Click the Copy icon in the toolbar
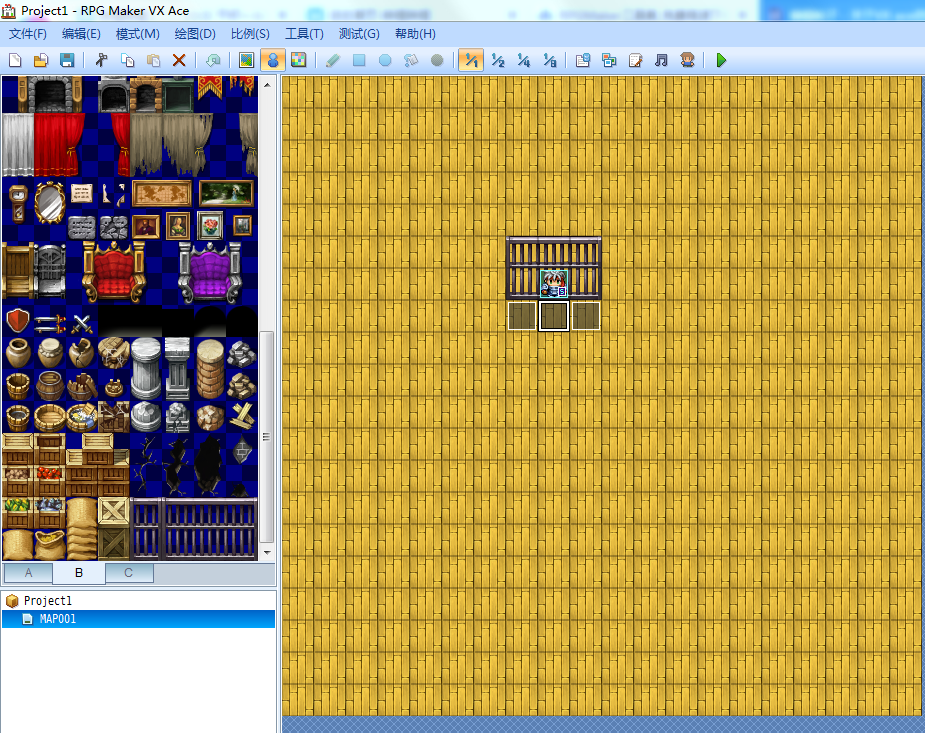This screenshot has height=733, width=925. click(x=127, y=60)
